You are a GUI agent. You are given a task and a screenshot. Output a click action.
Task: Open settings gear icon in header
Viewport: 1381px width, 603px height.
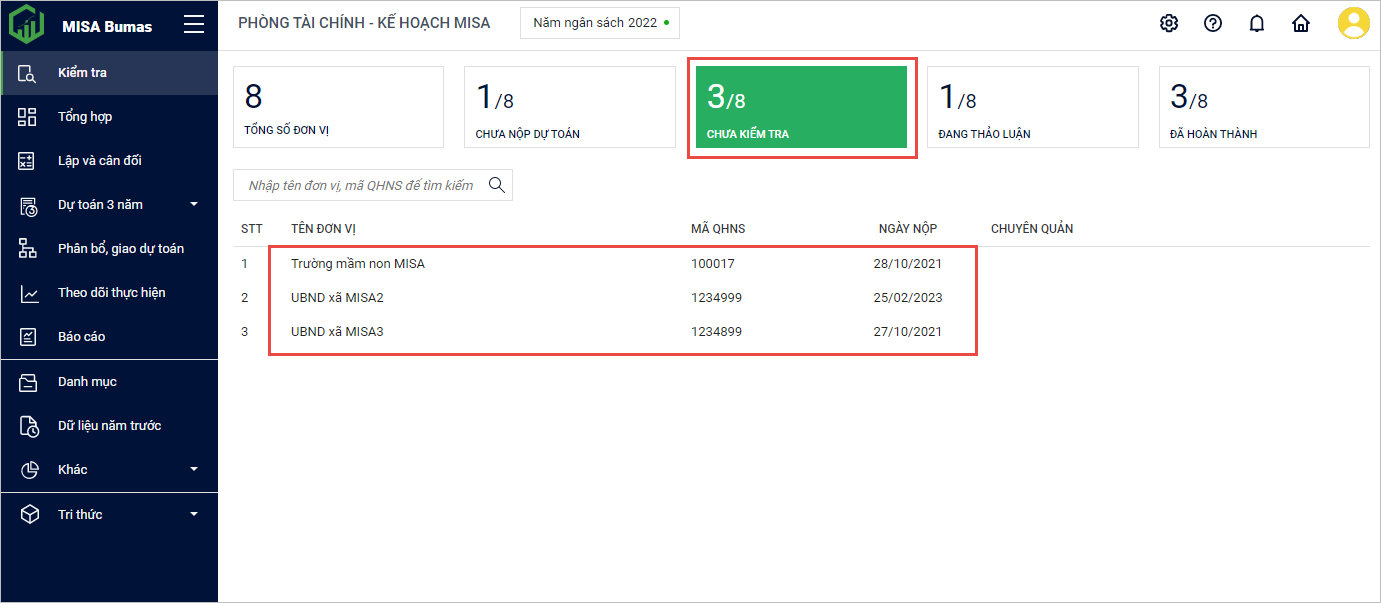pos(1168,24)
